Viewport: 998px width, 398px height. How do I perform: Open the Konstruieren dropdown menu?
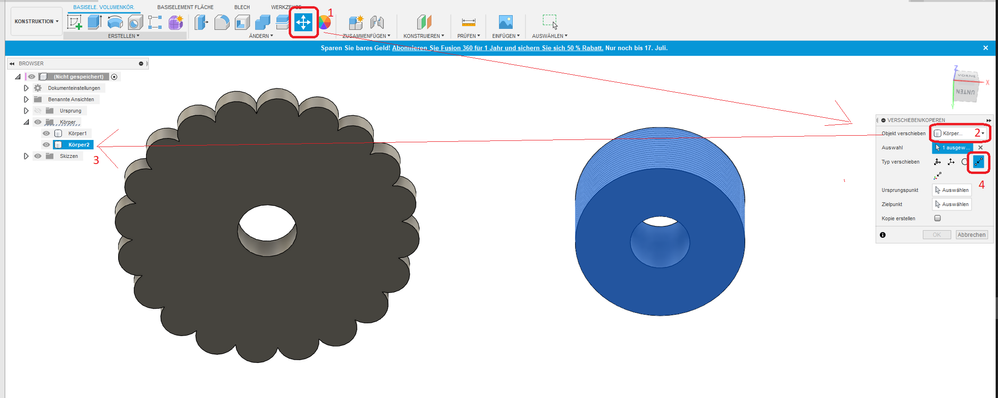tap(424, 36)
